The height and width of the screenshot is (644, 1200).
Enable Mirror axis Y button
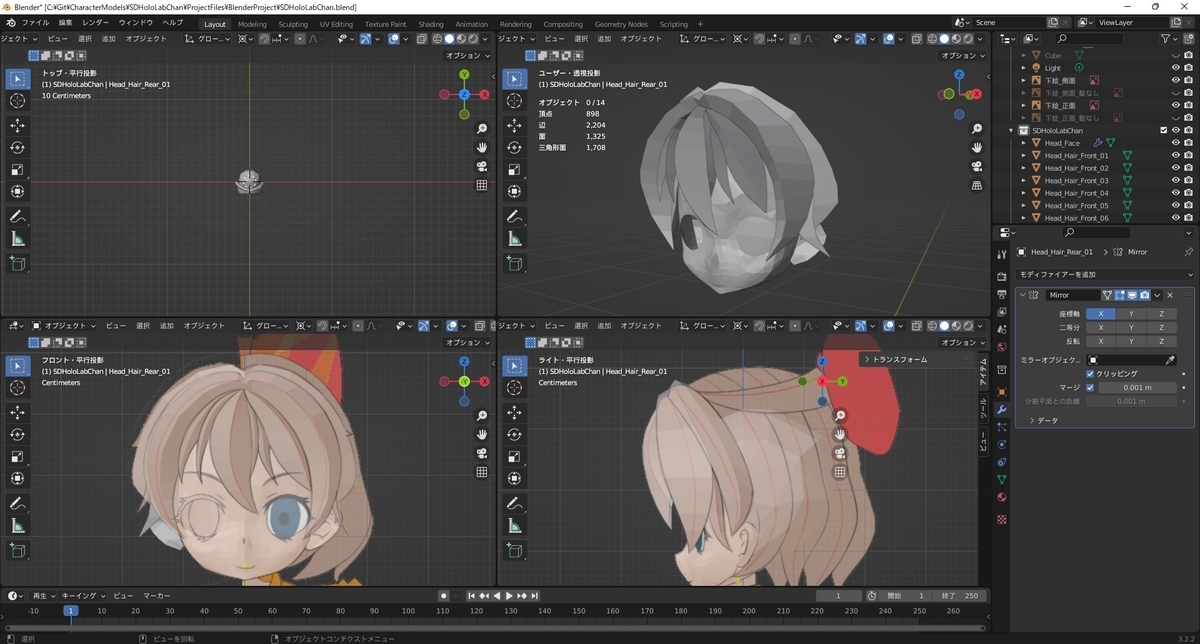click(x=1131, y=314)
